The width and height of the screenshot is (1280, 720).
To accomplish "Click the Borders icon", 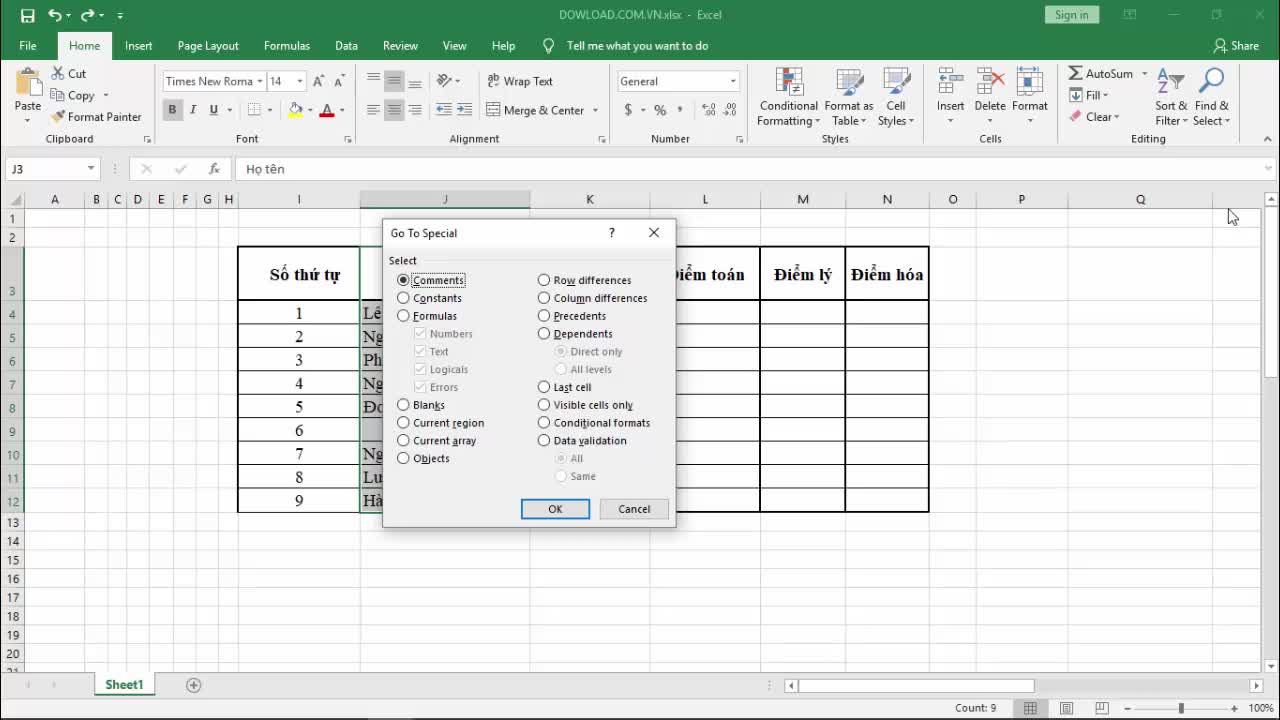I will click(x=254, y=110).
